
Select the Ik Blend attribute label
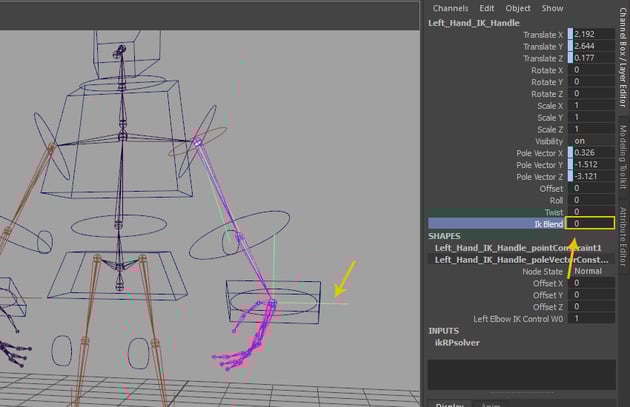pyautogui.click(x=548, y=224)
